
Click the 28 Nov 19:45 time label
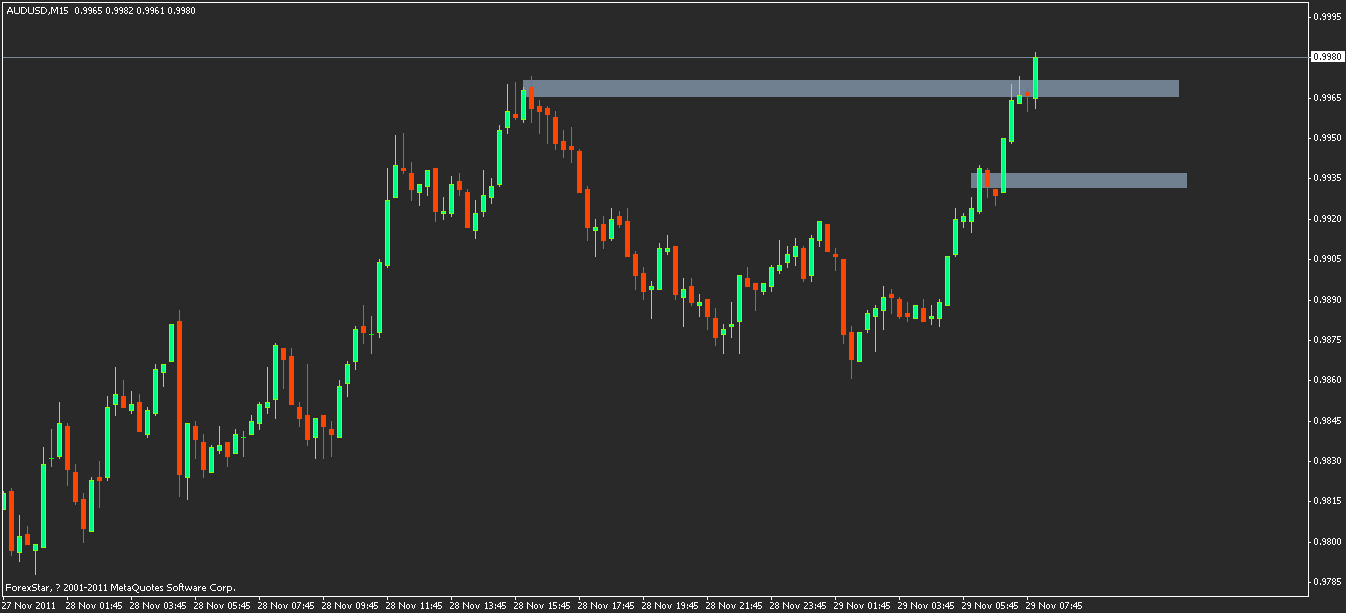point(670,605)
